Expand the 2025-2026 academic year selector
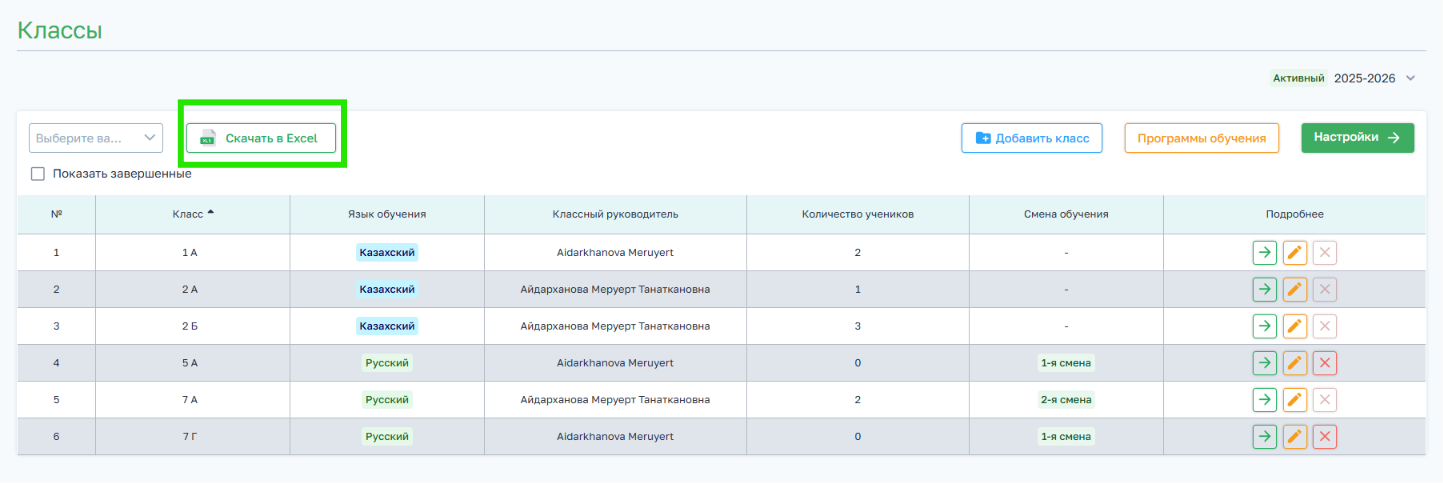The image size is (1443, 483). tap(1375, 78)
